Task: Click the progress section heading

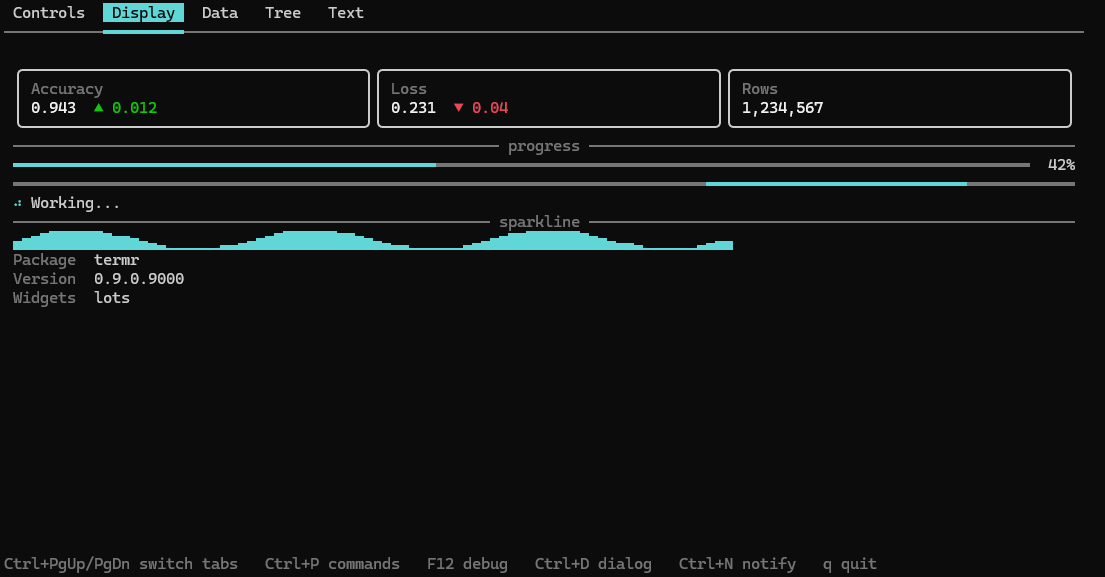Action: pos(543,147)
